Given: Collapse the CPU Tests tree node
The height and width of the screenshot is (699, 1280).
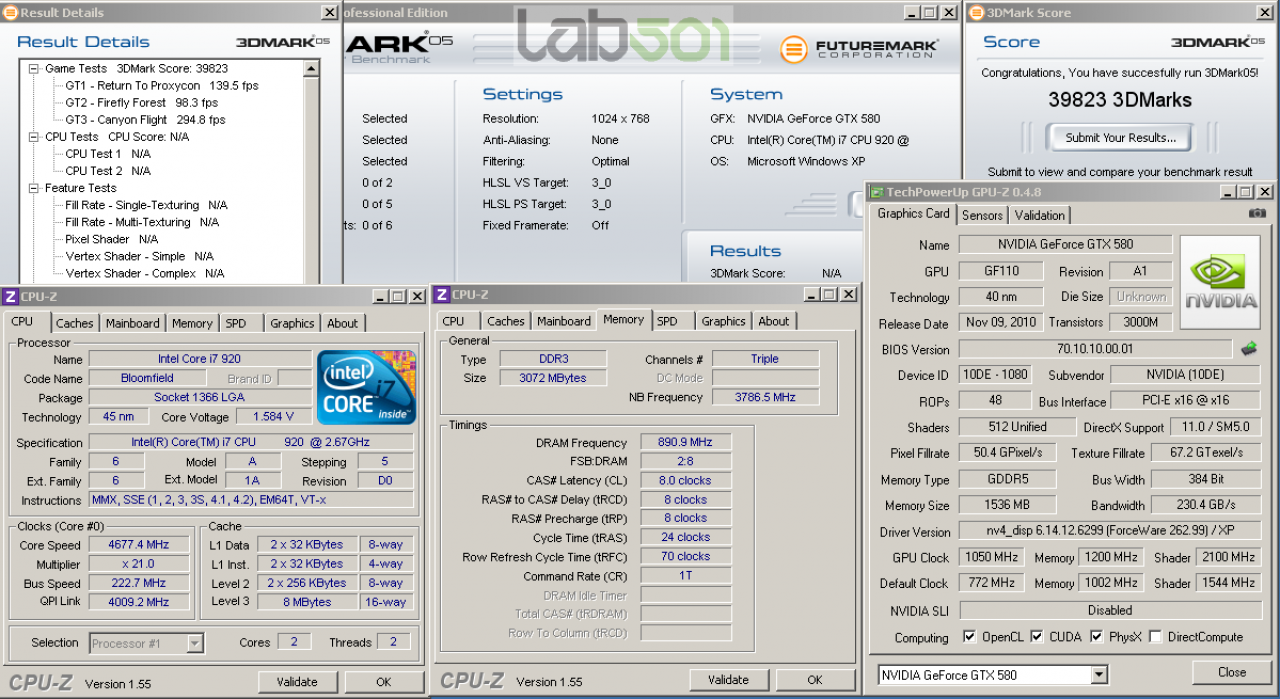Looking at the screenshot, I should (x=33, y=137).
